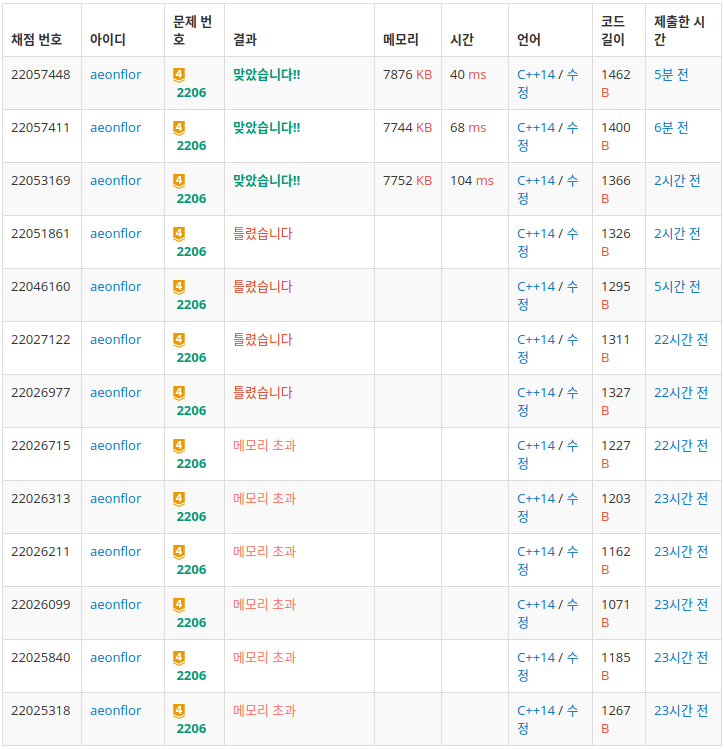
Task: Click the '채점 번호' column header
Action: 37,39
